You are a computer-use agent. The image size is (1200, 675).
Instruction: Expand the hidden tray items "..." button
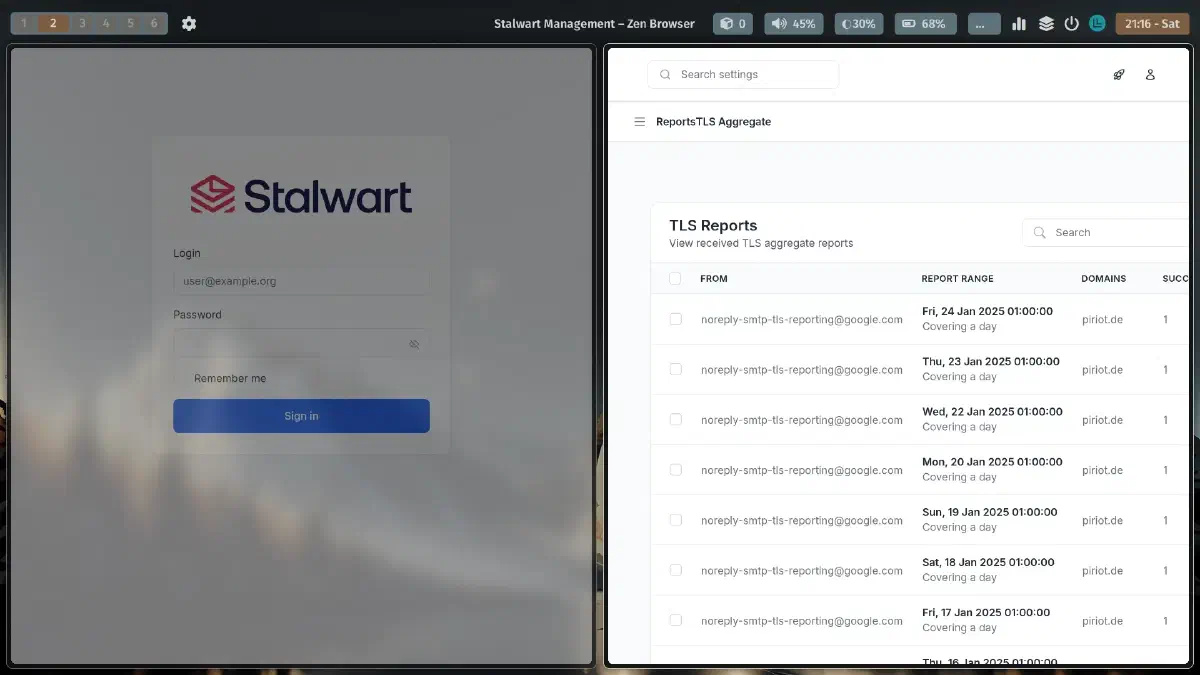point(984,23)
